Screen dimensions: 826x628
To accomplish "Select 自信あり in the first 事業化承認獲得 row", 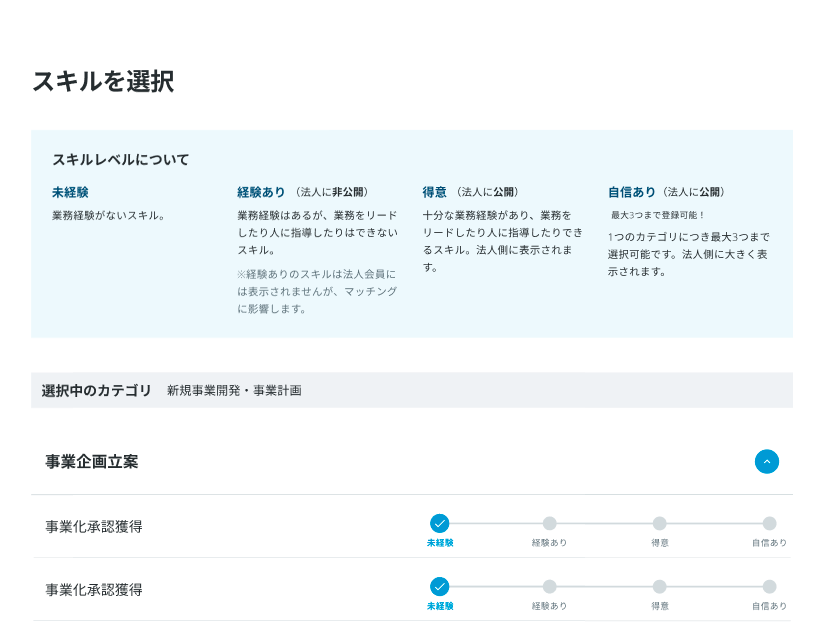I will tap(770, 524).
